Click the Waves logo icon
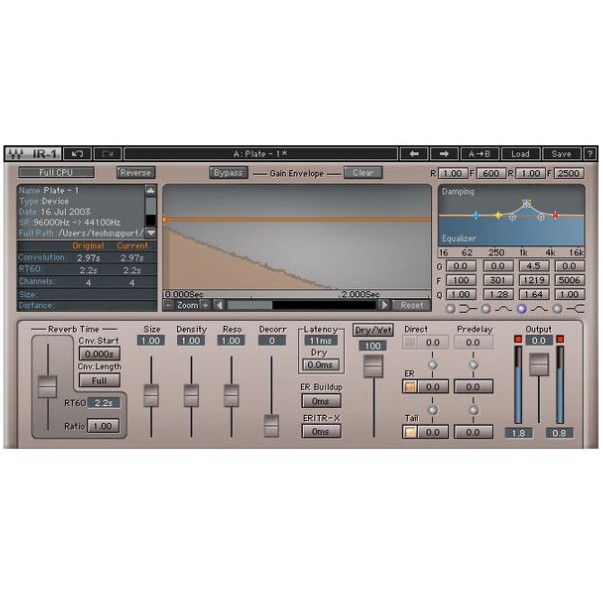 16,154
